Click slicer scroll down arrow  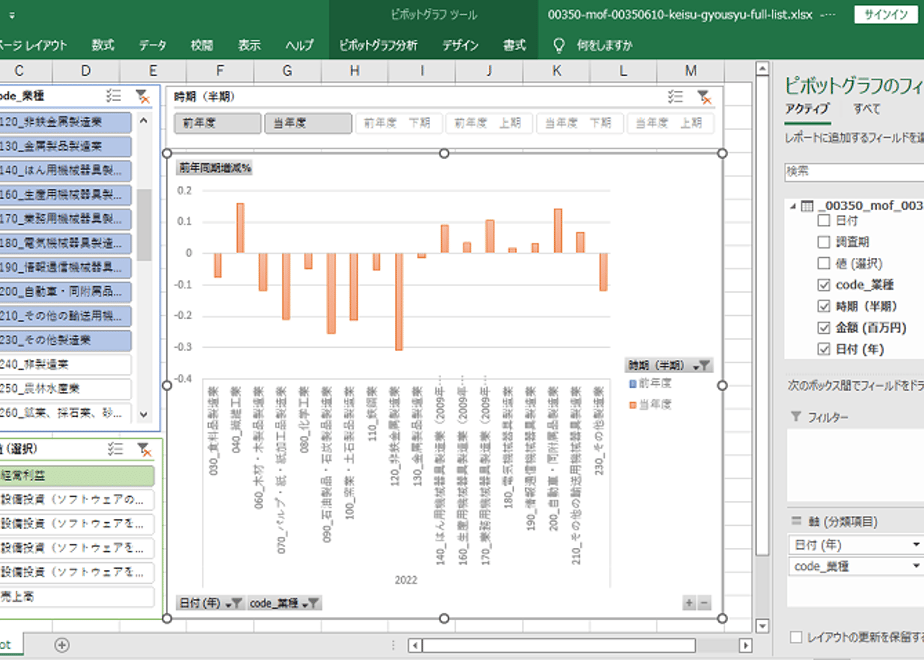[x=143, y=414]
